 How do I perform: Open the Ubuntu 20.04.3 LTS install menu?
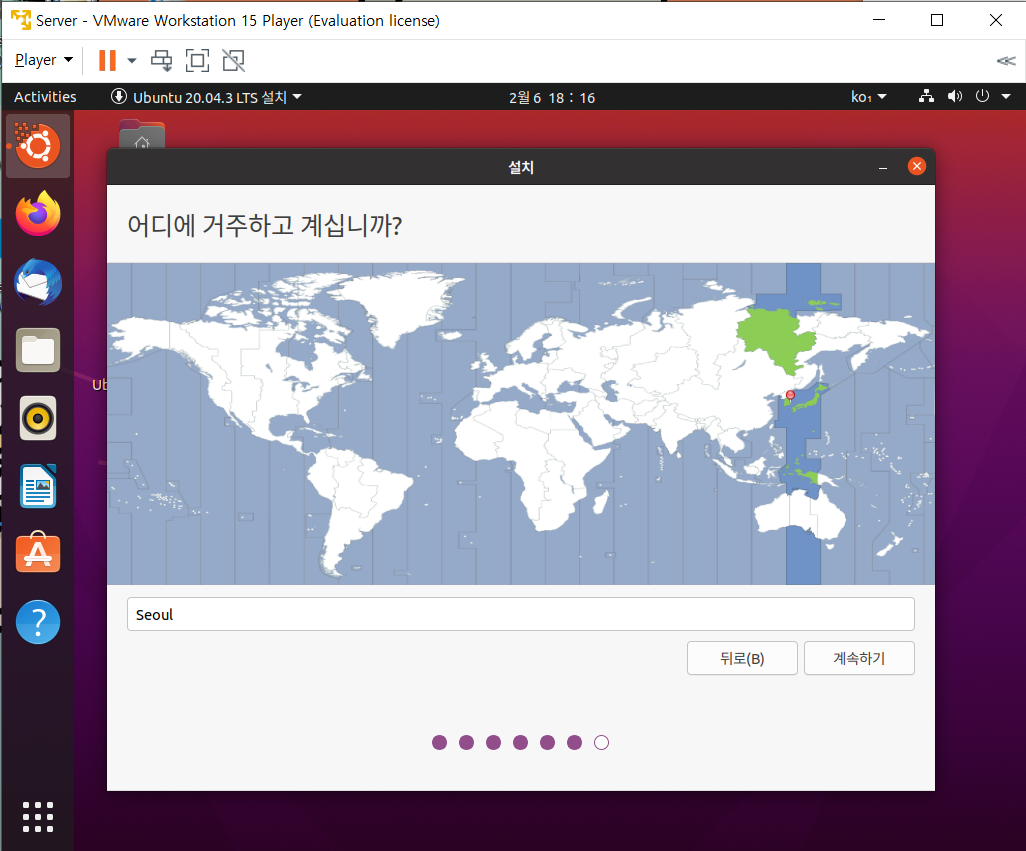coord(206,97)
